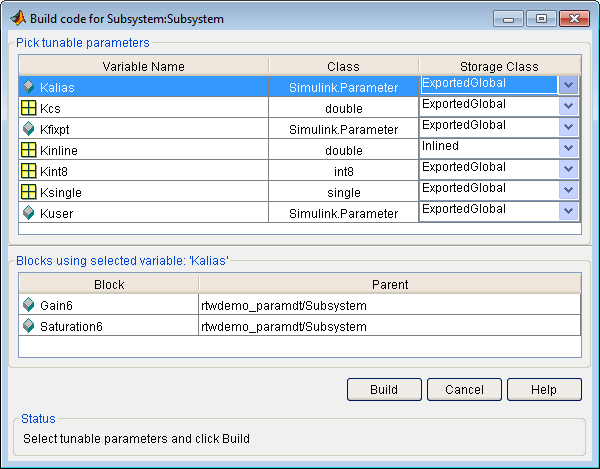600x469 pixels.
Task: Click Simulink.Parameter class cell for Kuser
Action: [x=343, y=214]
